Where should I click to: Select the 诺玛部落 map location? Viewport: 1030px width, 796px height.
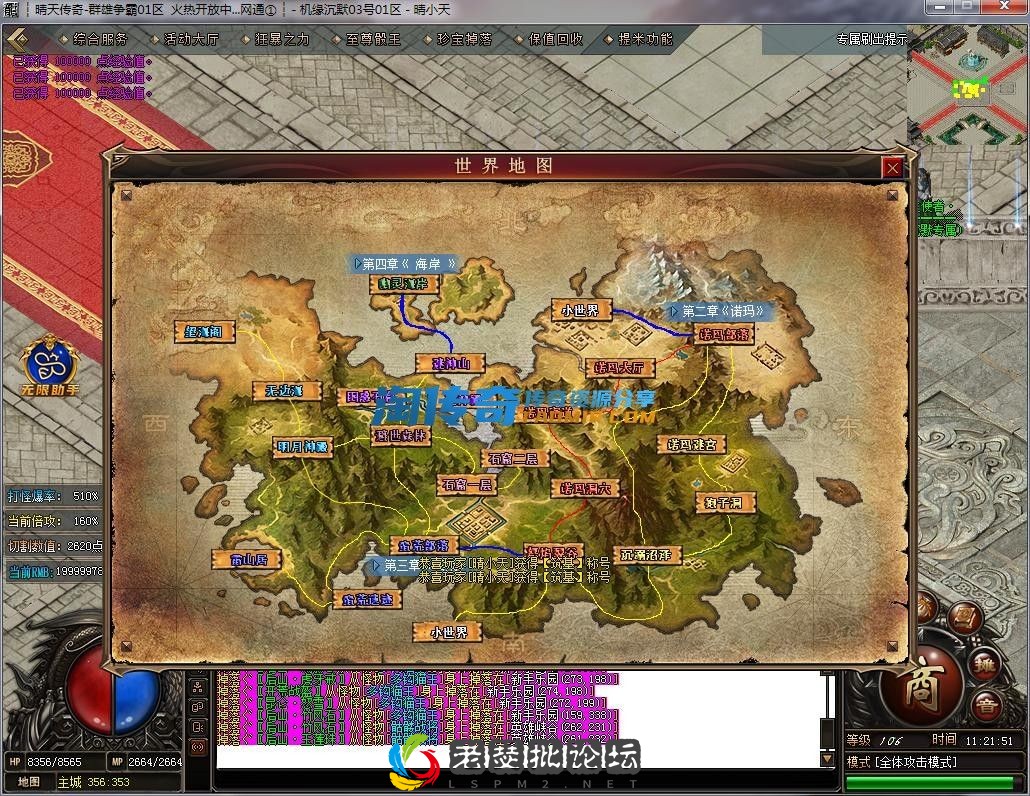tap(724, 334)
